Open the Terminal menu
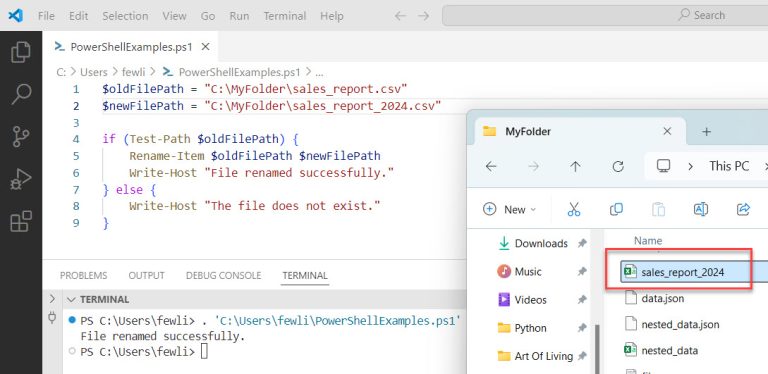 tap(285, 16)
